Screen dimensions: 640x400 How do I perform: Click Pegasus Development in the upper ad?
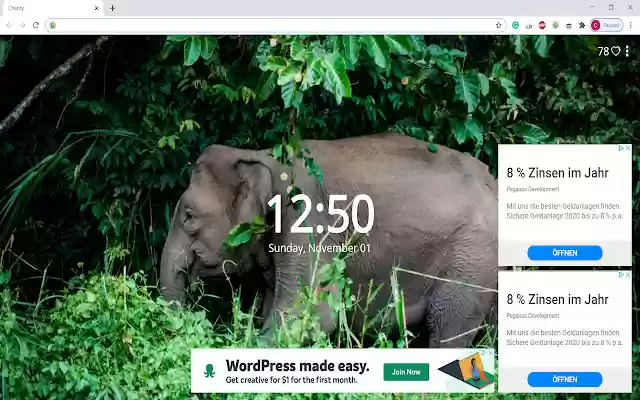point(533,189)
